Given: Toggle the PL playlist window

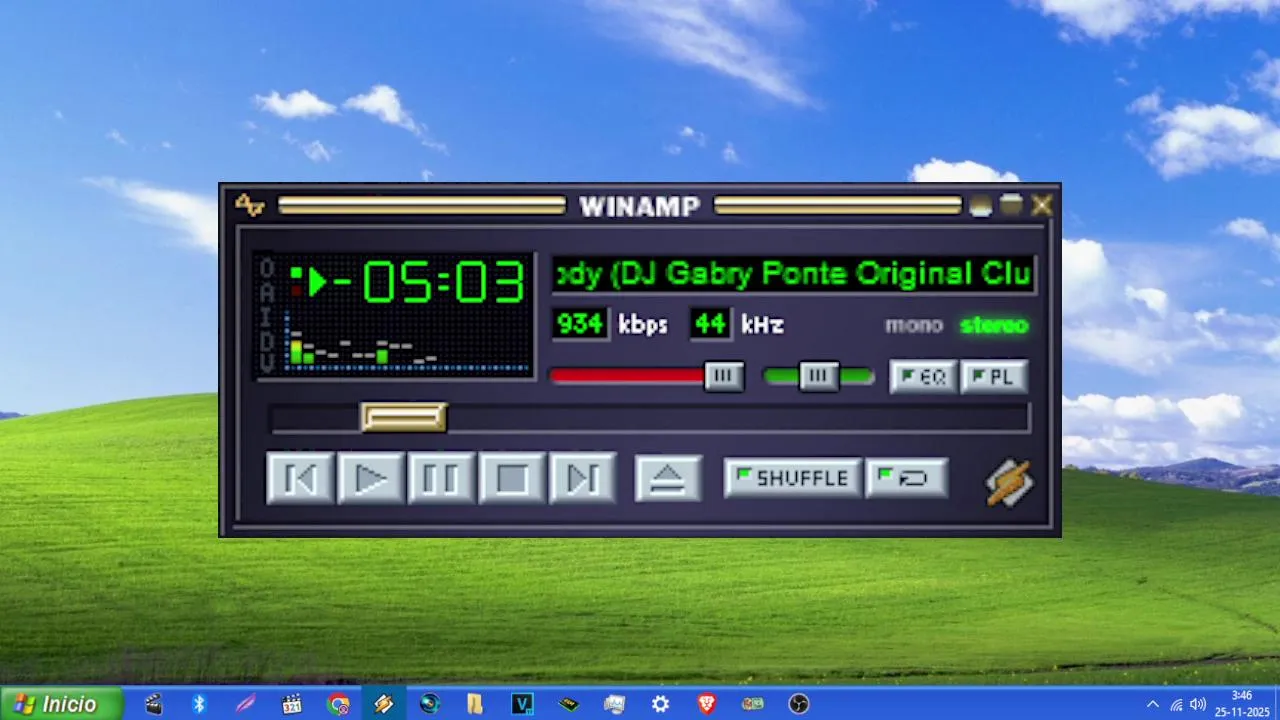Looking at the screenshot, I should tap(994, 377).
